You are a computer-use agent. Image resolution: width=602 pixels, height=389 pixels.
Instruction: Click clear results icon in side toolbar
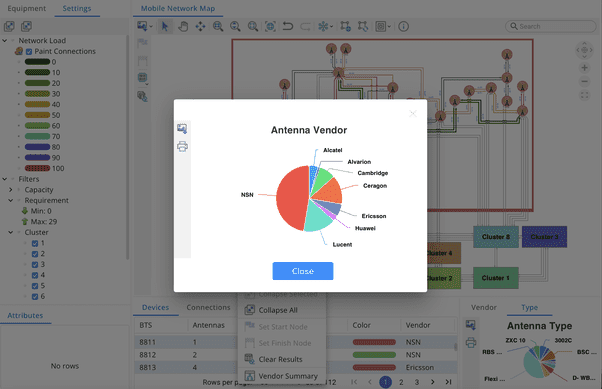pyautogui.click(x=142, y=96)
